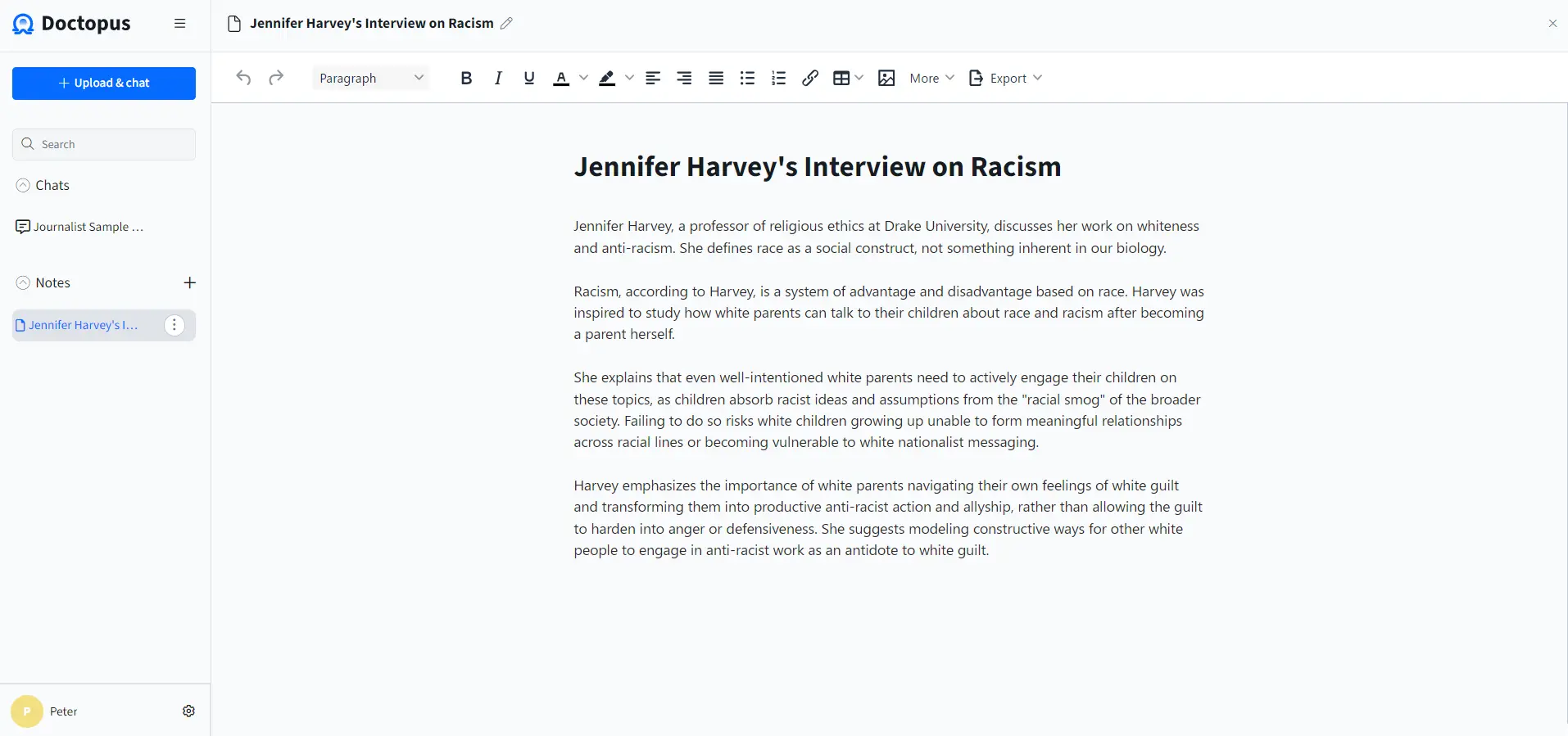
Task: Toggle underline formatting
Action: [x=529, y=78]
